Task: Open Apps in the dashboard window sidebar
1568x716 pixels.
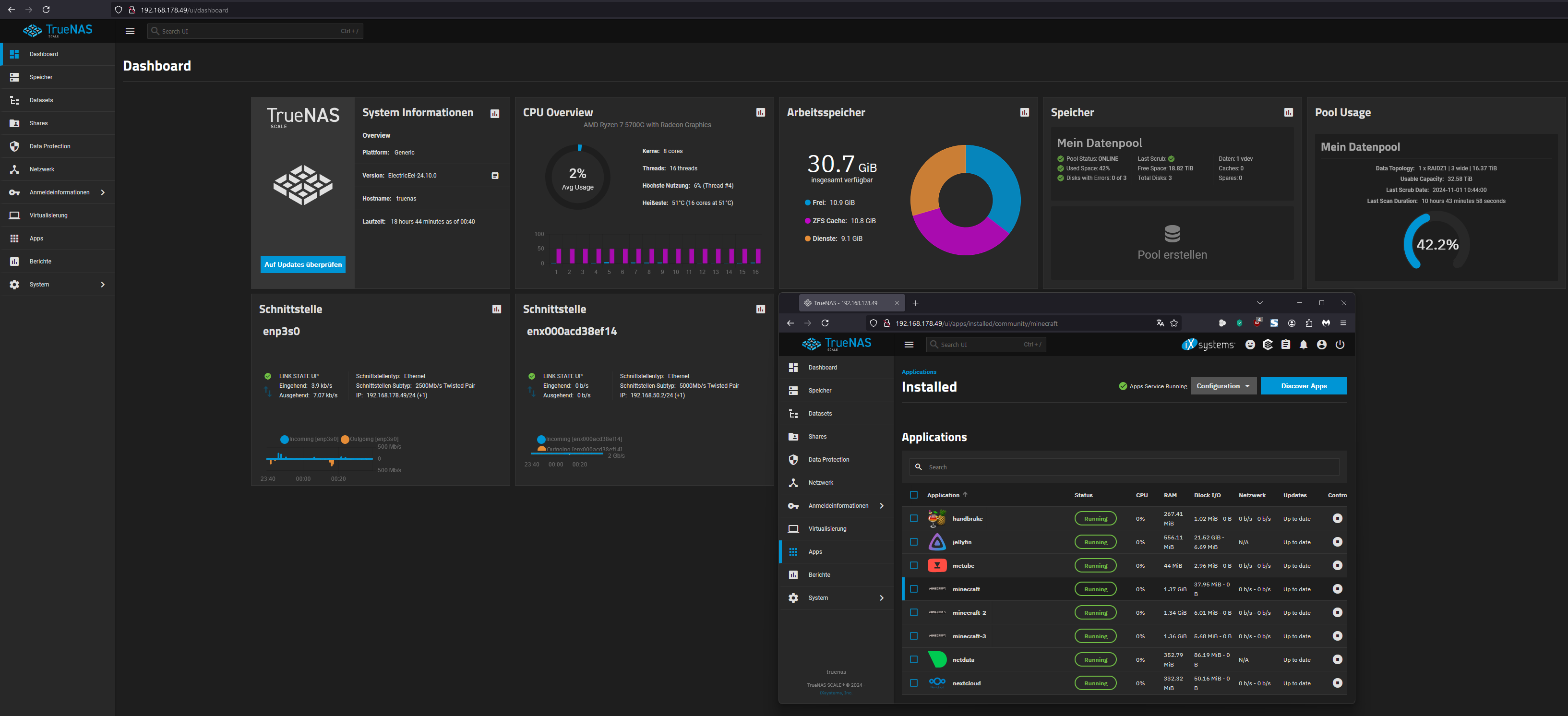Action: [58, 239]
